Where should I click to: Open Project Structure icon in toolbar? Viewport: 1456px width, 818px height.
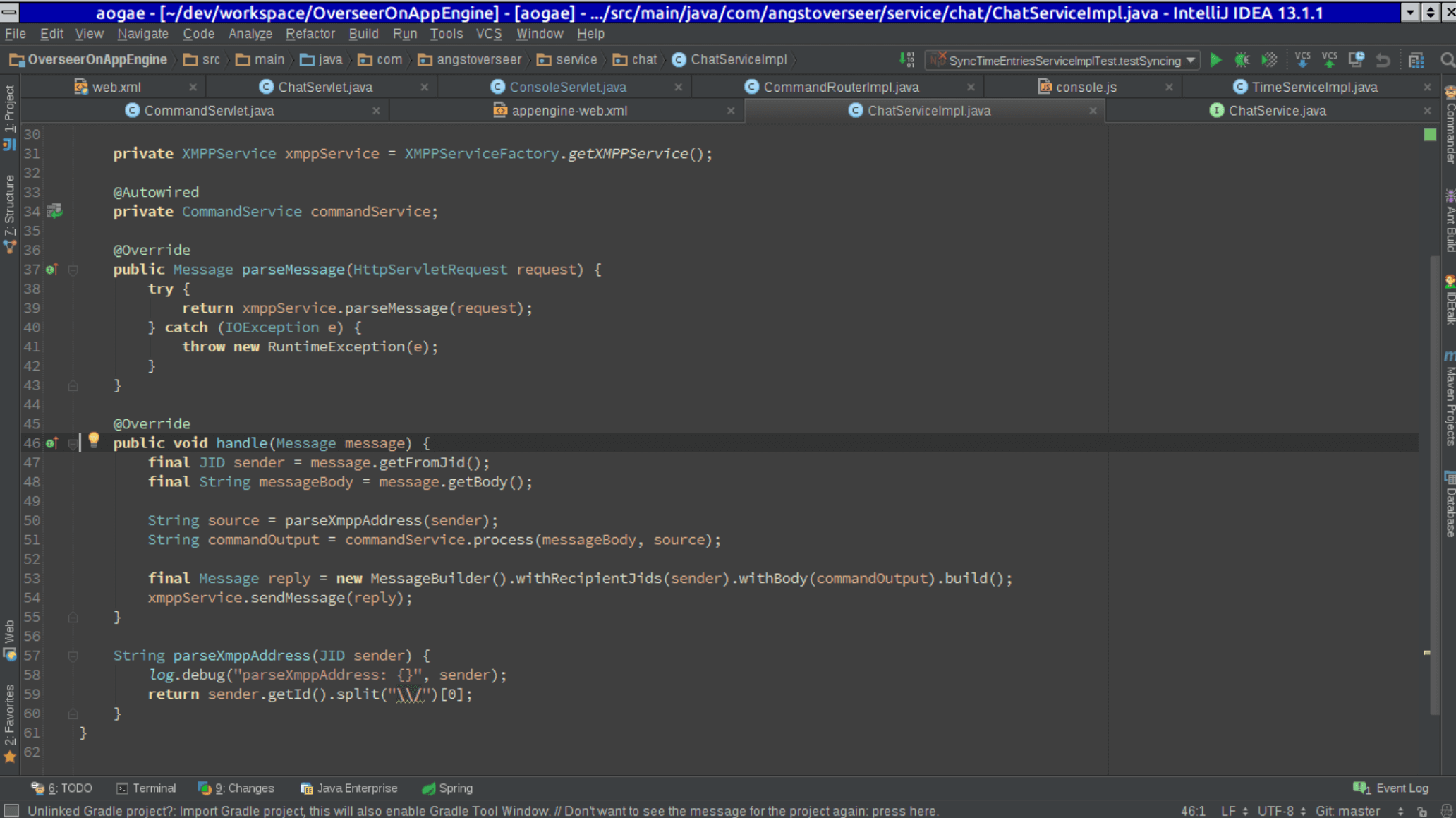click(1416, 61)
